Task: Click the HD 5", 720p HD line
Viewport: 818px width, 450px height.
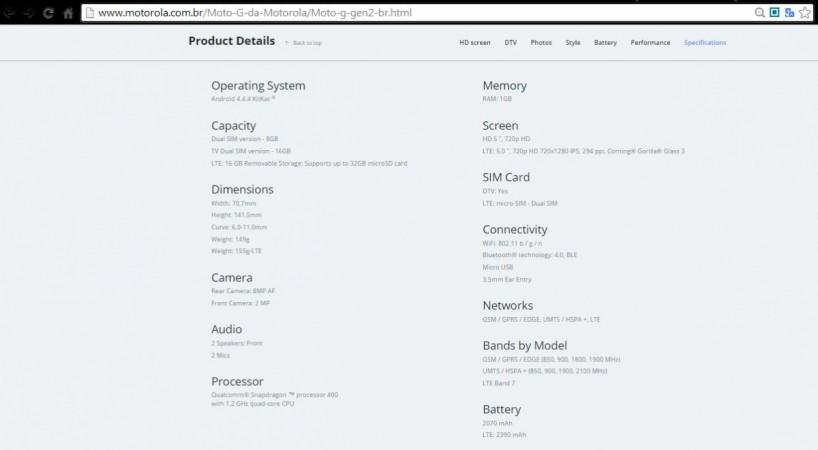Action: pyautogui.click(x=506, y=139)
